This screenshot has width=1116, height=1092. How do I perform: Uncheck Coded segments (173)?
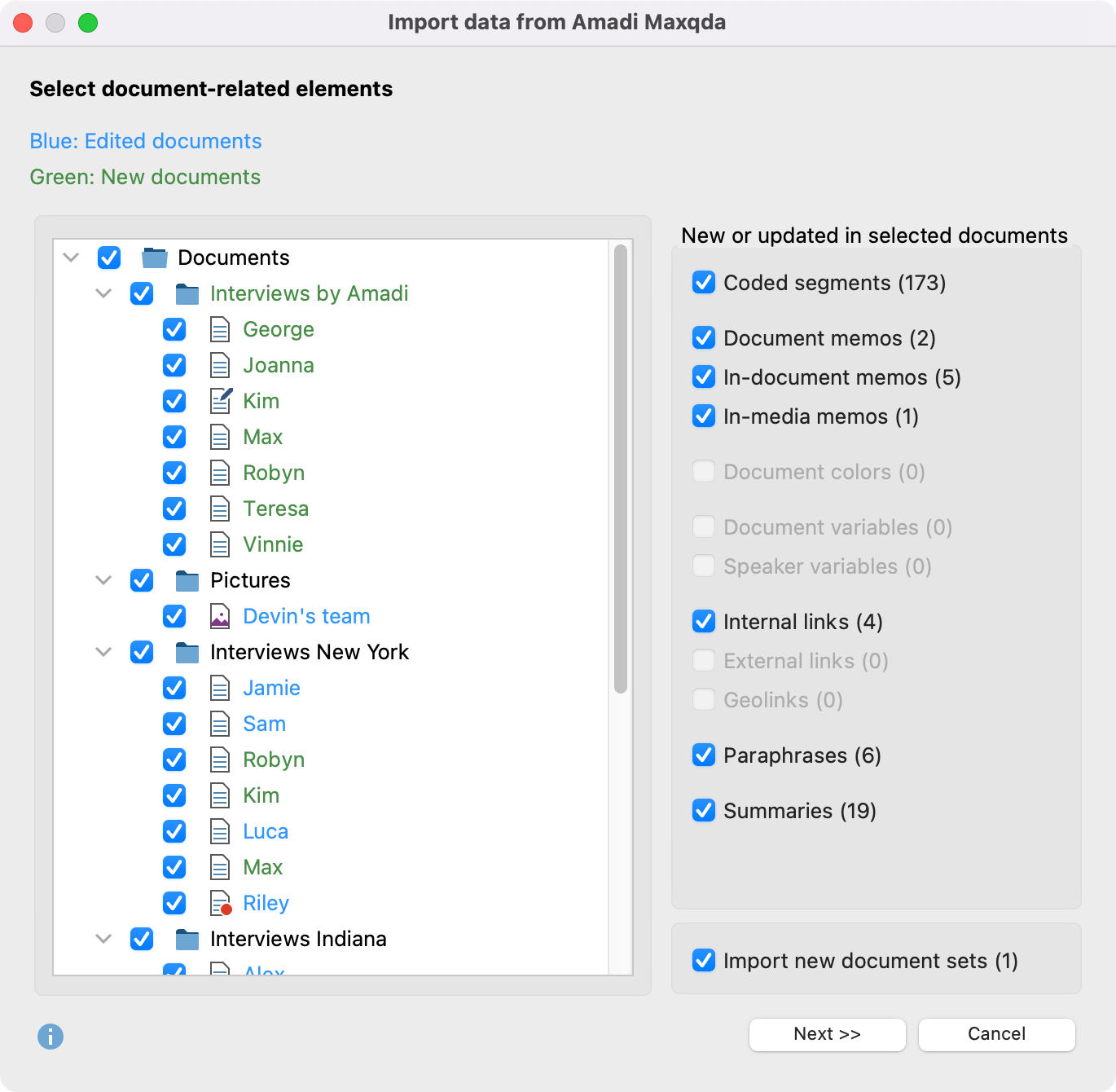tap(703, 283)
